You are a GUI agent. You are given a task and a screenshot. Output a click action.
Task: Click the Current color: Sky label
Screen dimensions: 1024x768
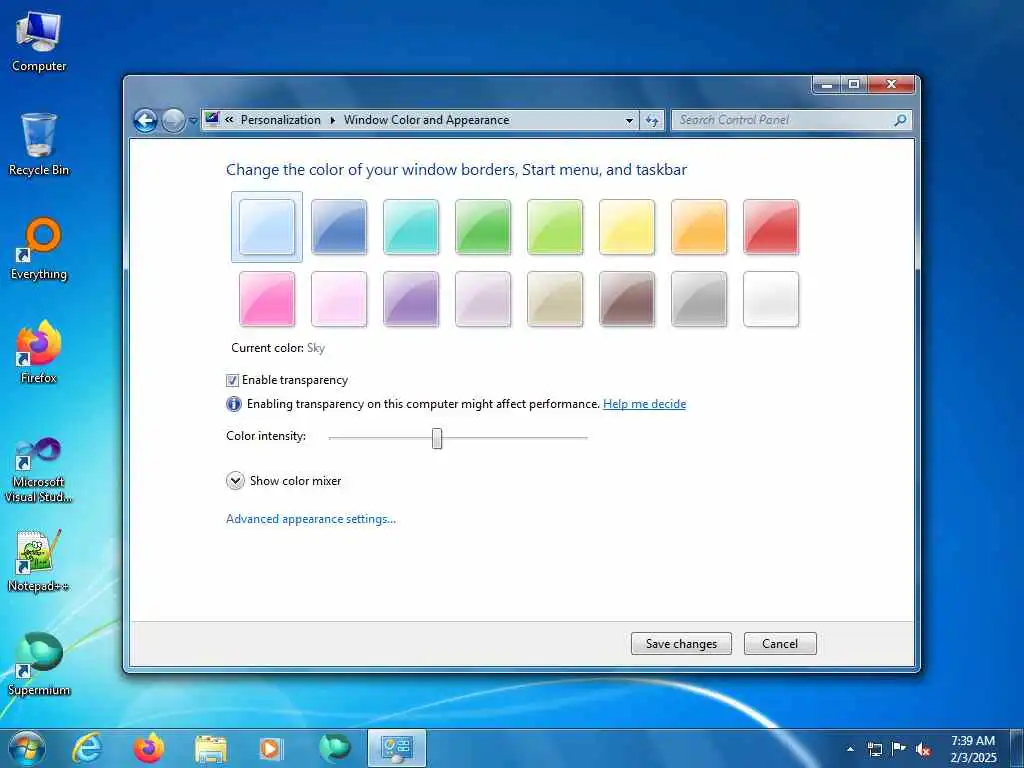pyautogui.click(x=278, y=348)
